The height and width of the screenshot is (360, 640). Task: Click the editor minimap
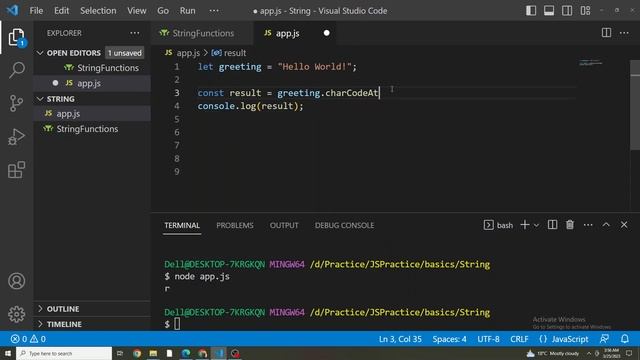[591, 63]
